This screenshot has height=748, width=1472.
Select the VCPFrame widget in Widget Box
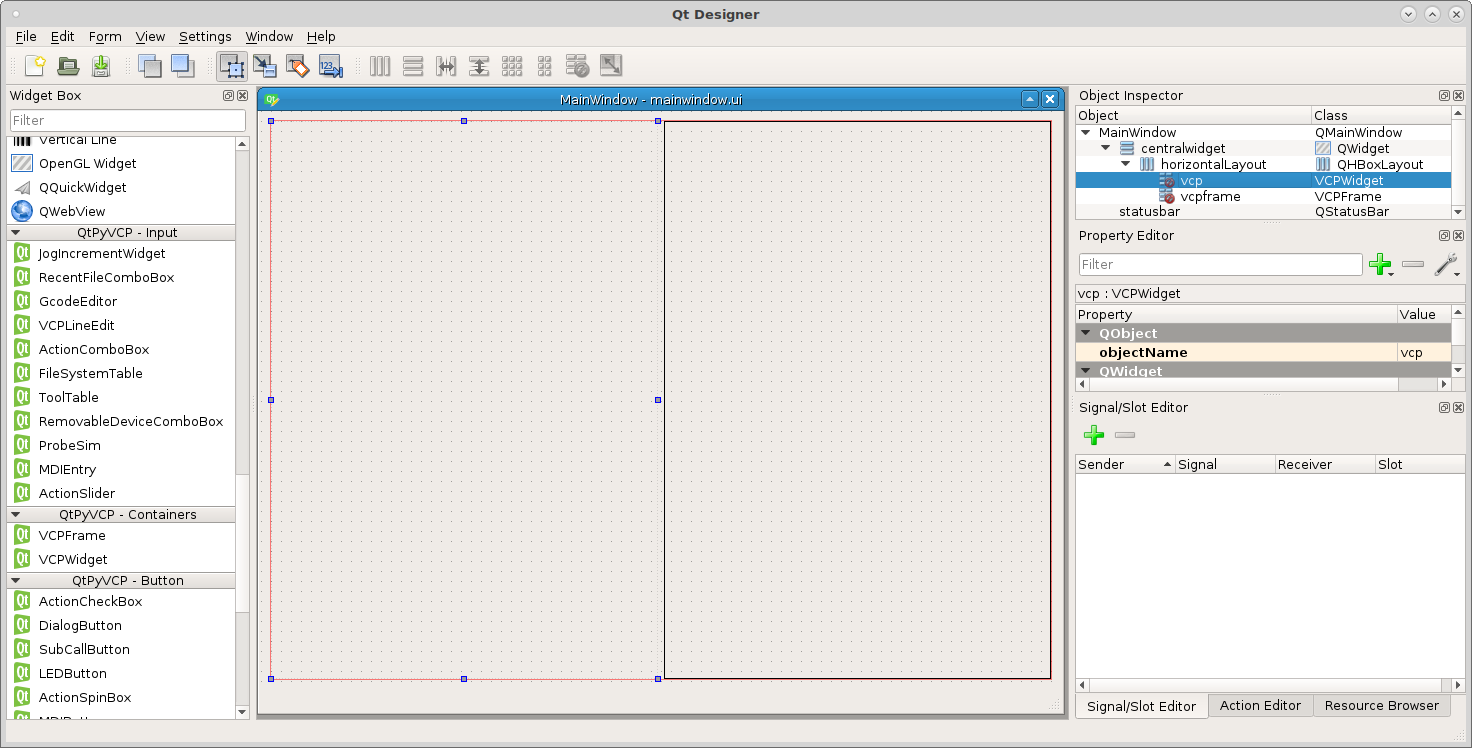(72, 535)
